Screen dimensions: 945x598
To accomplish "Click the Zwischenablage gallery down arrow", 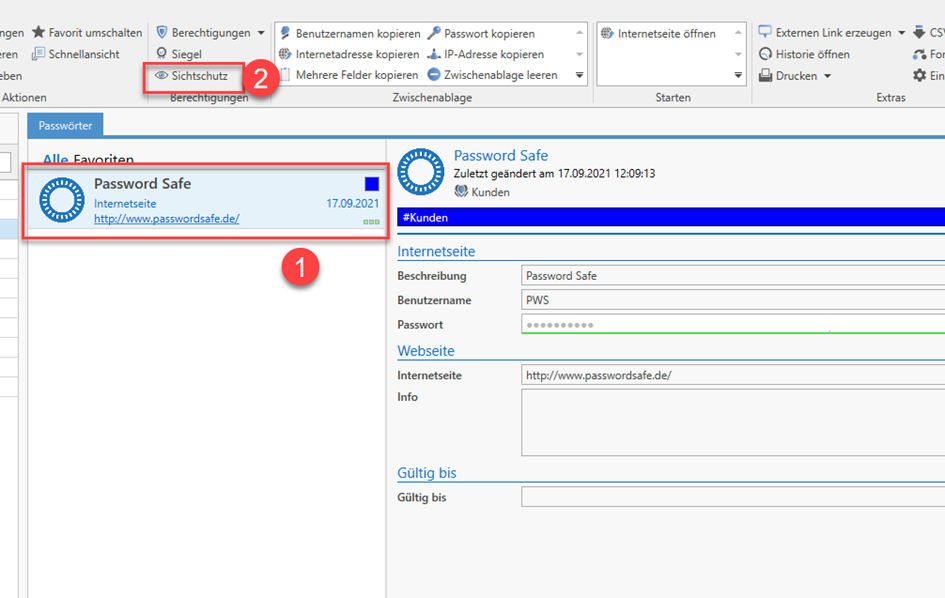I will point(579,54).
